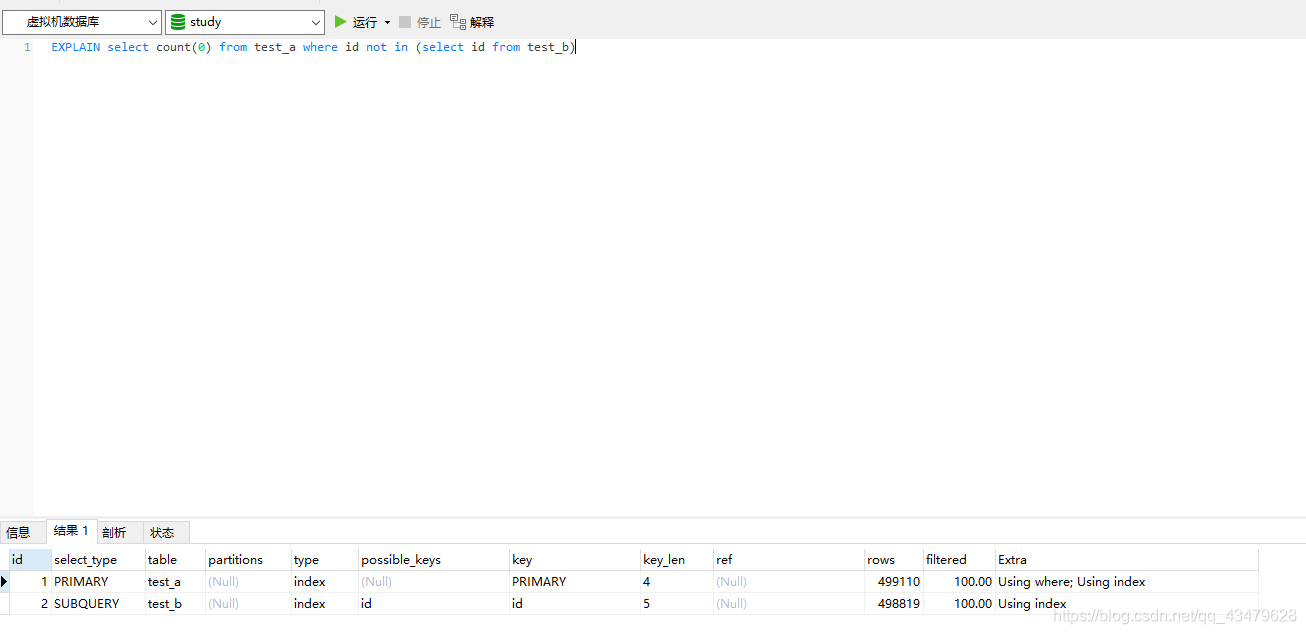The image size is (1306, 634).
Task: Click the green run arrow icon
Action: coord(340,21)
